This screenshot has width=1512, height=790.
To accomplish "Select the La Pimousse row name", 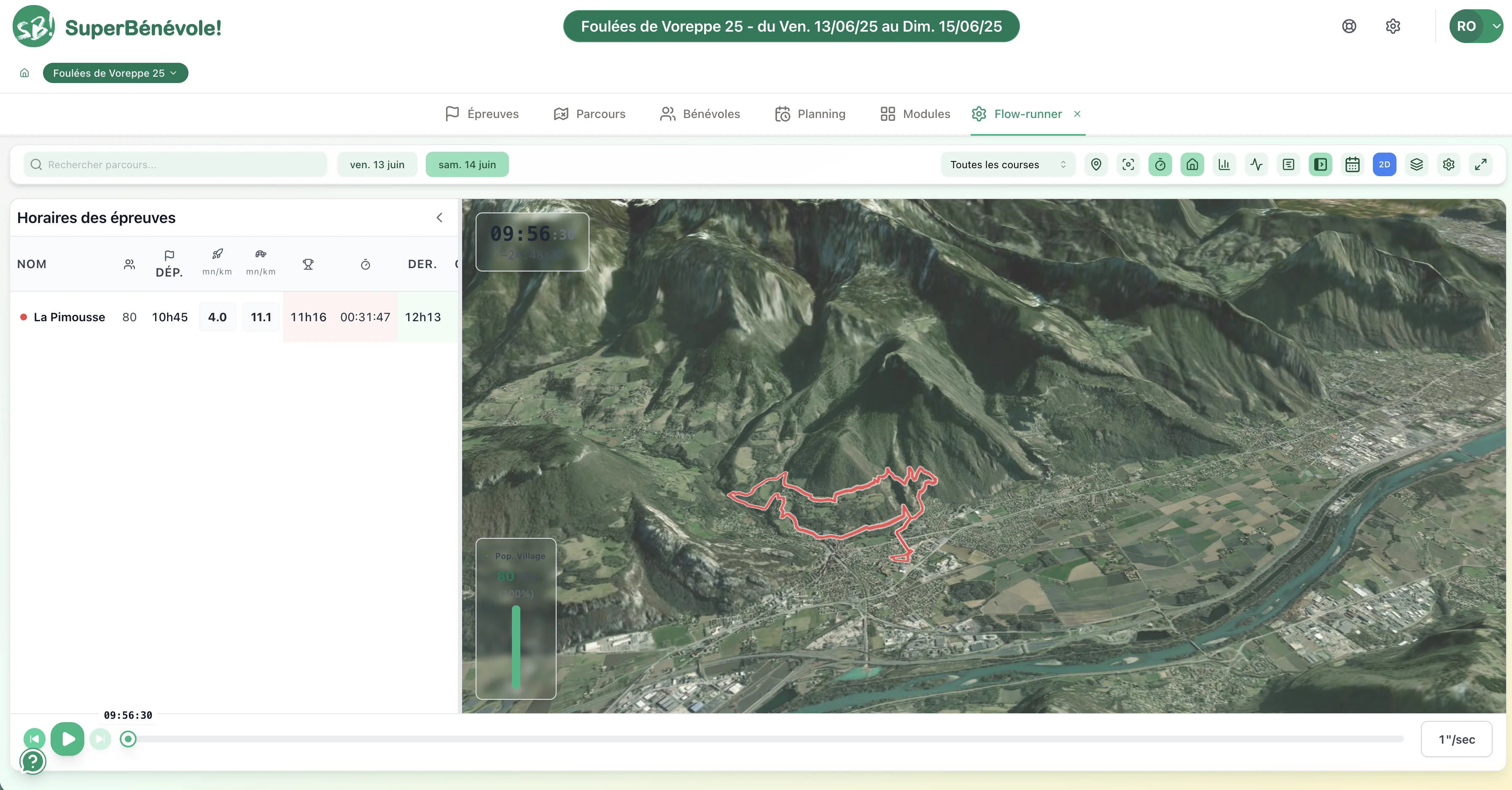I will coord(69,317).
